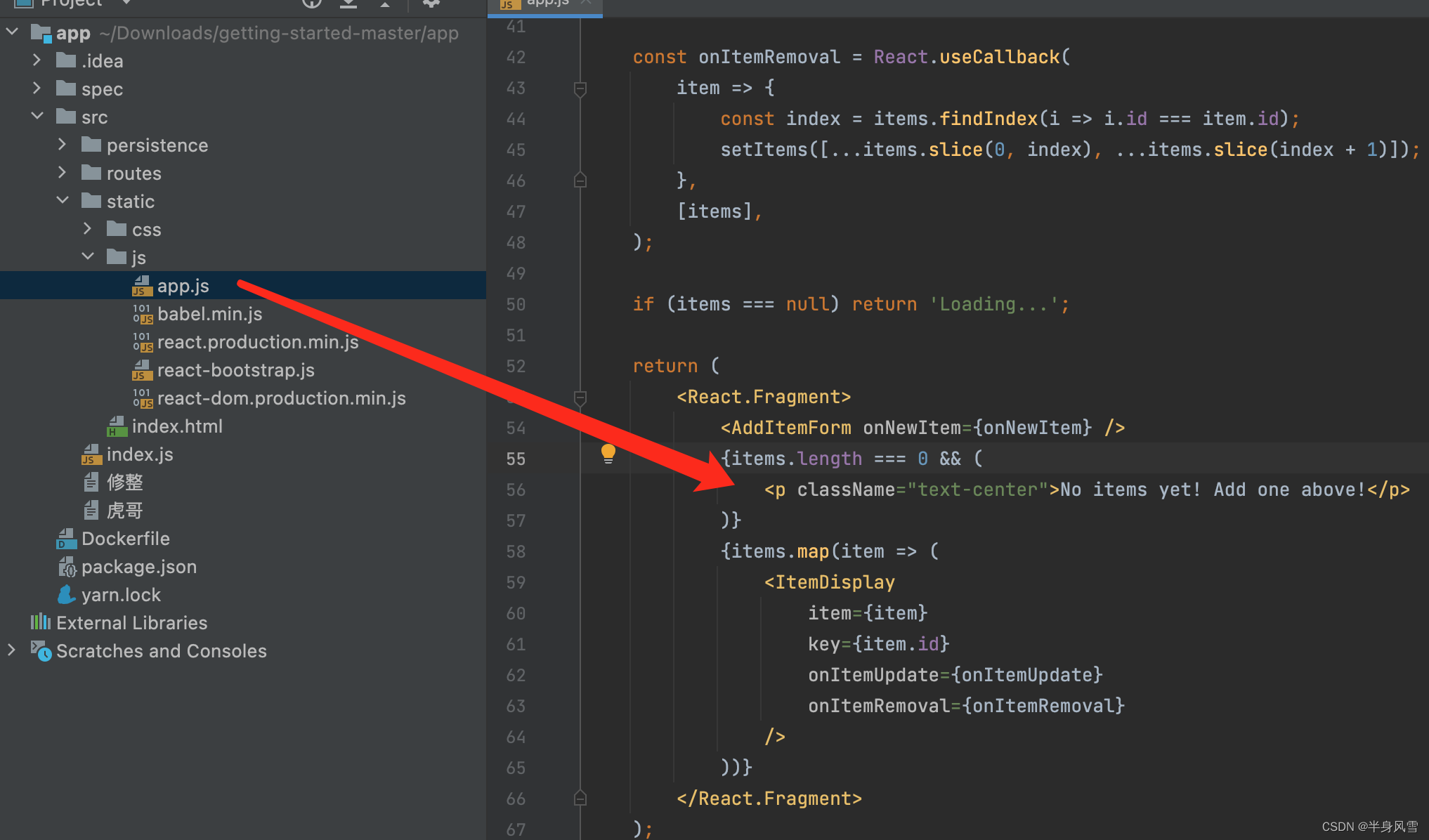Click the app.js file icon in tree

pyautogui.click(x=143, y=286)
